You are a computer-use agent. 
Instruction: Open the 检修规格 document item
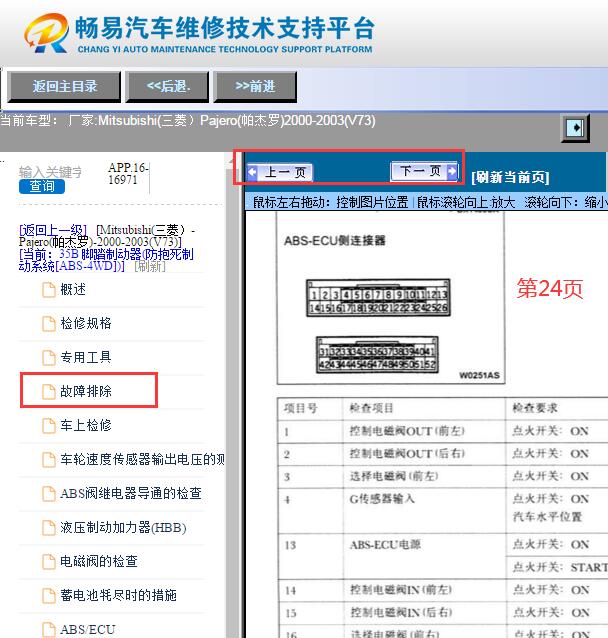86,323
